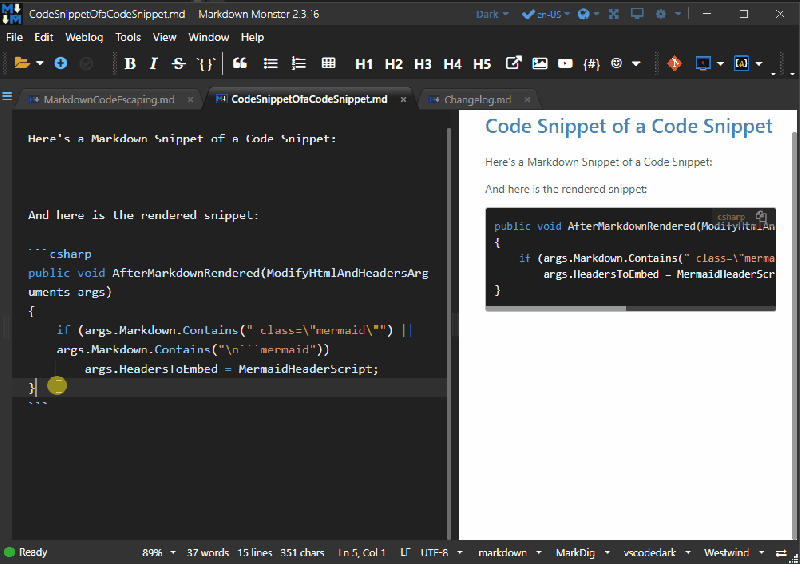Expand snippets addin dropdown arrow
Viewport: 800px width, 564px height.
(759, 64)
